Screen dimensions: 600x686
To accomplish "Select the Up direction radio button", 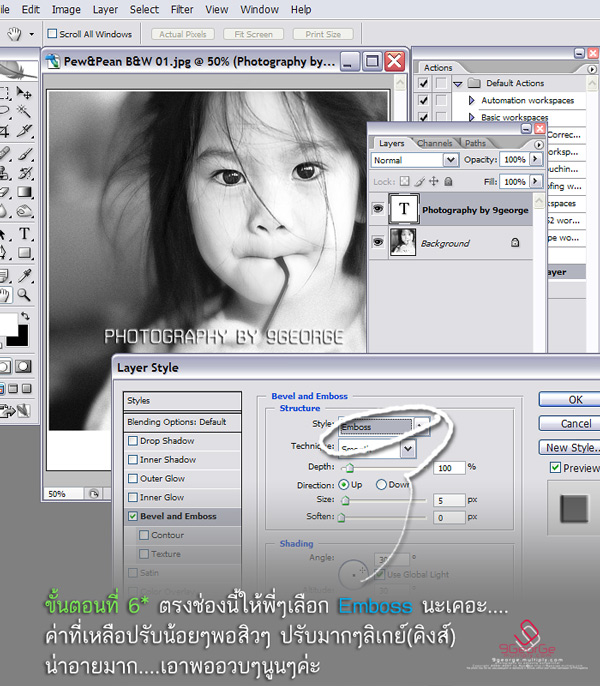I will (x=344, y=484).
